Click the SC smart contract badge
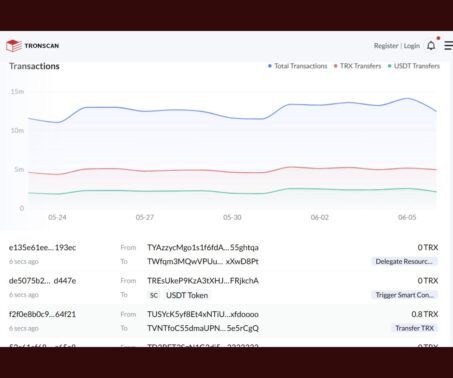Image resolution: width=453 pixels, height=378 pixels. coord(154,295)
